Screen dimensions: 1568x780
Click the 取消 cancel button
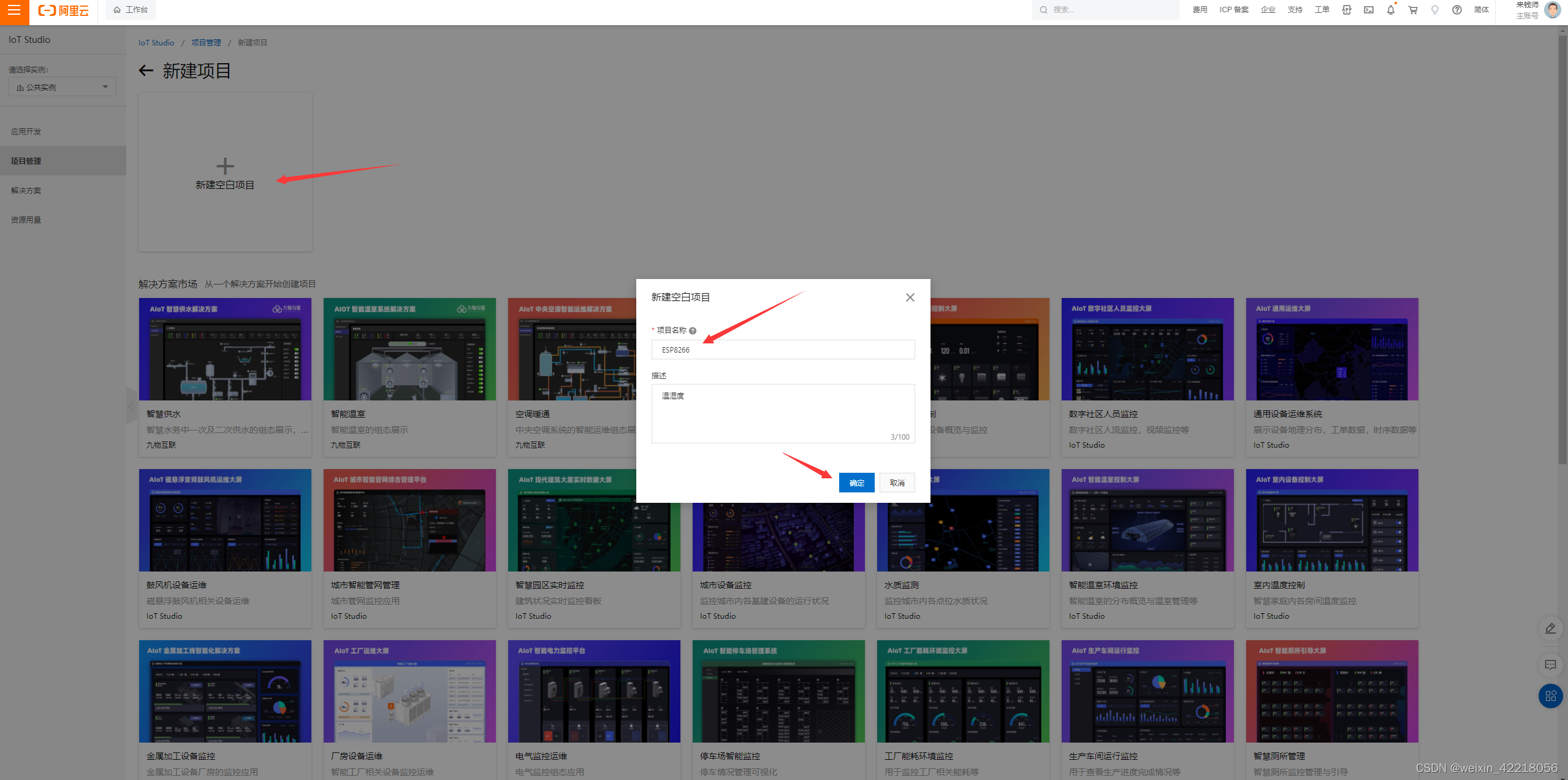[897, 483]
